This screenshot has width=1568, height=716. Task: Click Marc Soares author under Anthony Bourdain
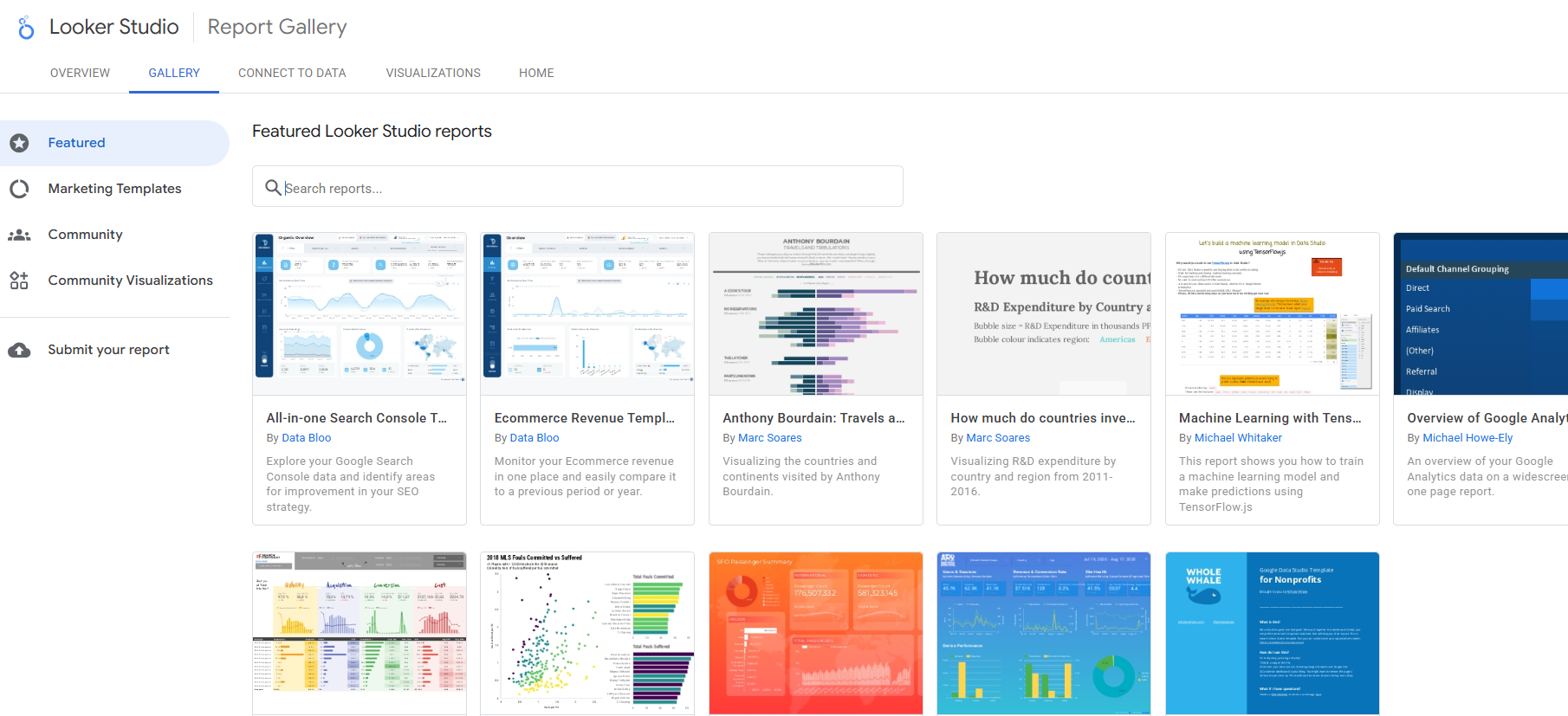[770, 438]
